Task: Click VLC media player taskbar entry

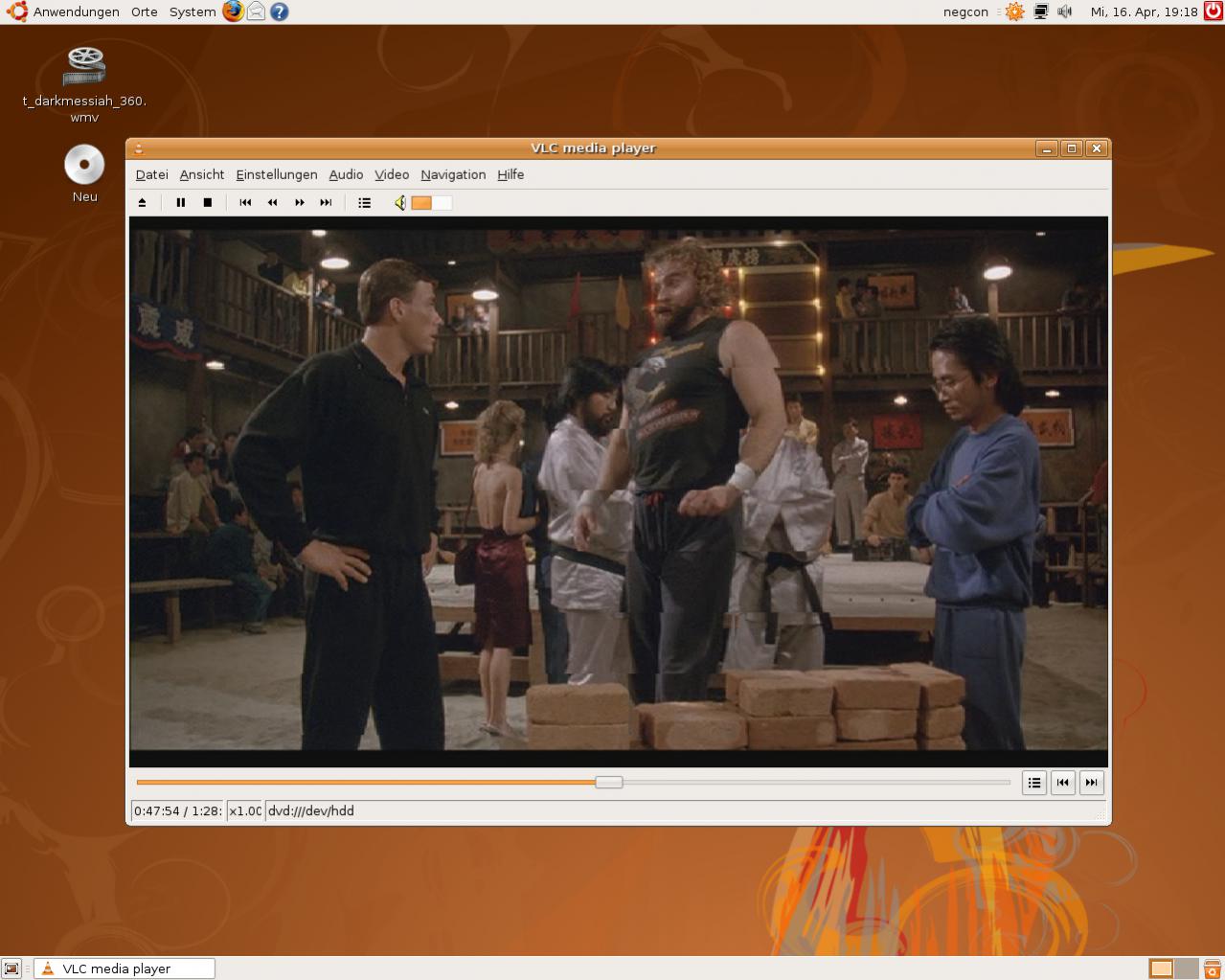Action: point(125,969)
